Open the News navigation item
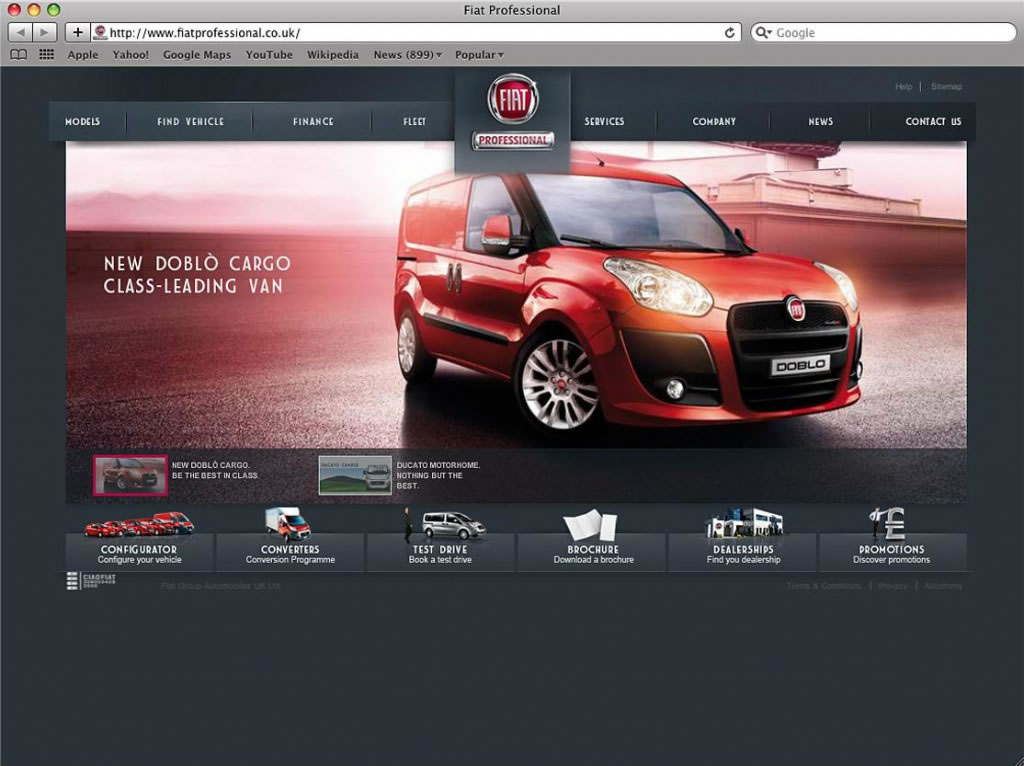Screen dimensions: 1024x766 (821, 121)
